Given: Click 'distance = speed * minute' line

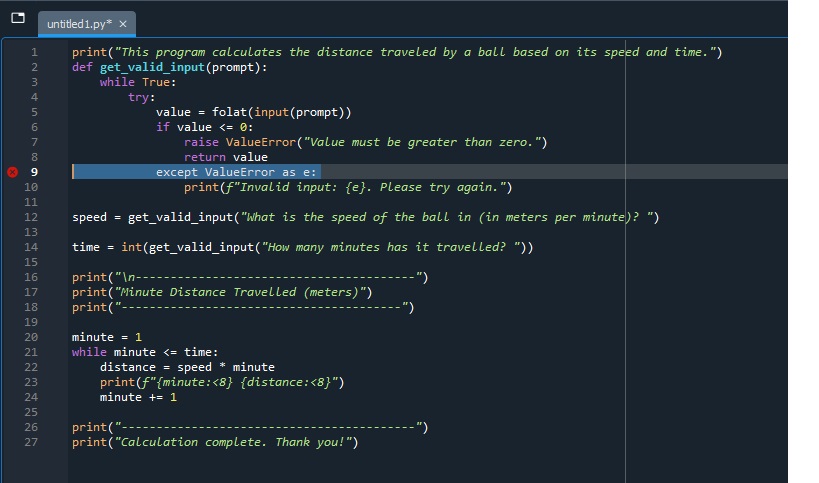Looking at the screenshot, I should tap(187, 367).
